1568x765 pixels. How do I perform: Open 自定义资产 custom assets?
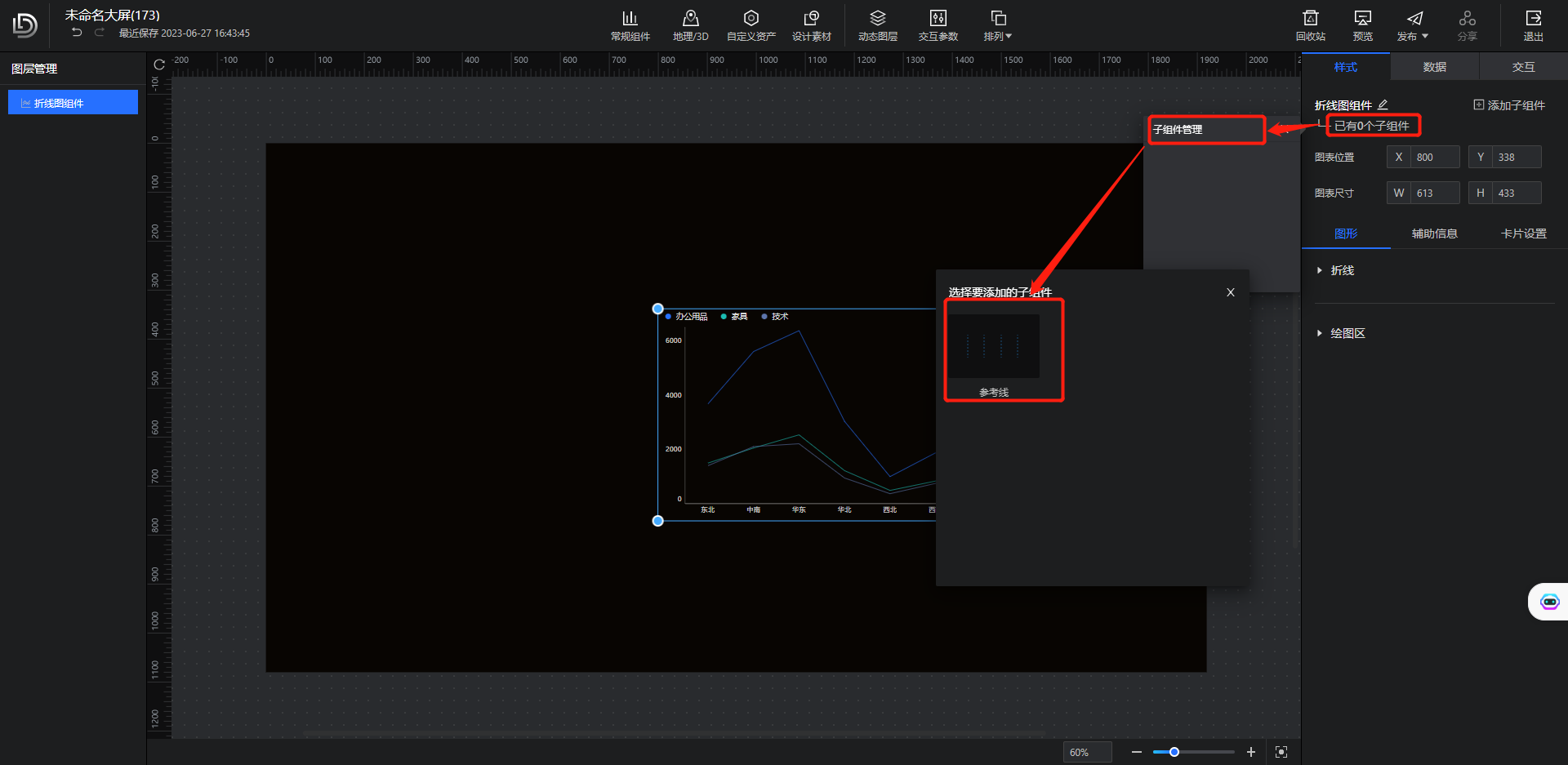(751, 25)
